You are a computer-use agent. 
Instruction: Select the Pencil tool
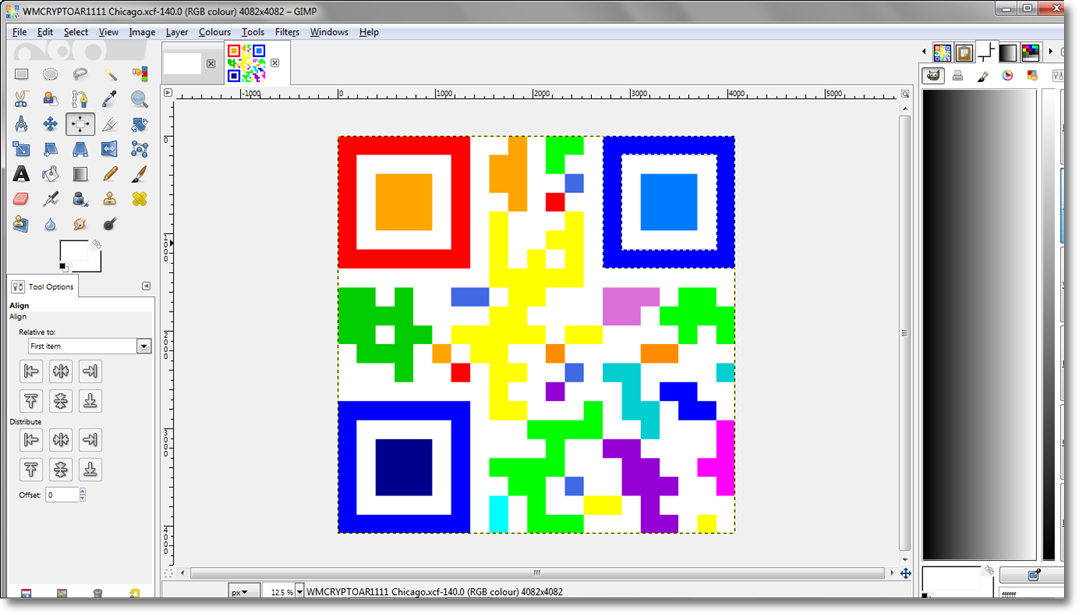[110, 174]
